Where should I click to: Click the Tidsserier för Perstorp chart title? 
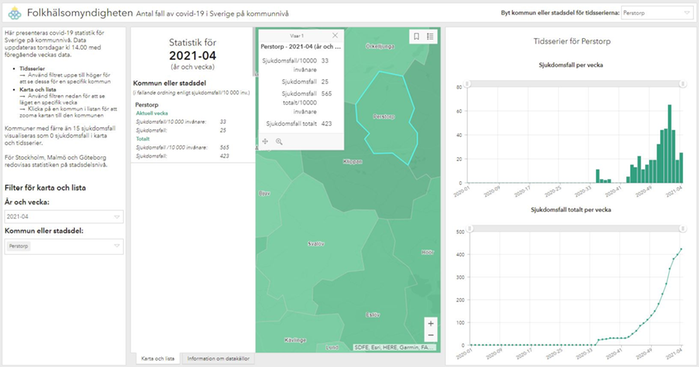tap(572, 41)
